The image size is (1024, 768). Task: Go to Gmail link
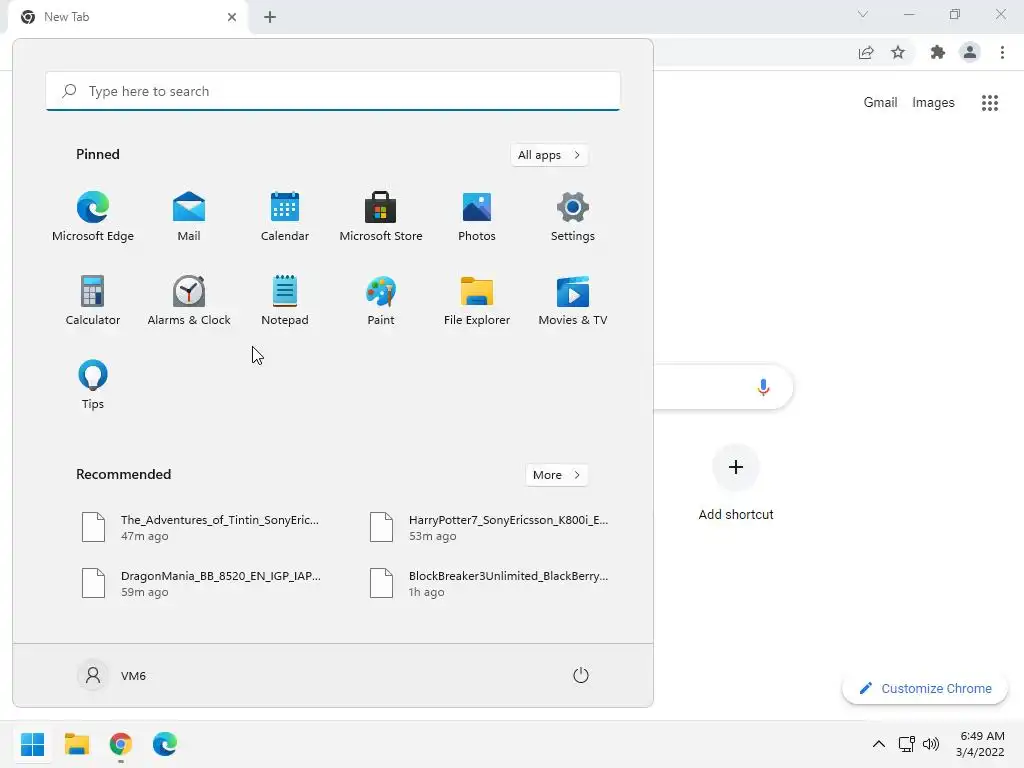click(x=880, y=103)
